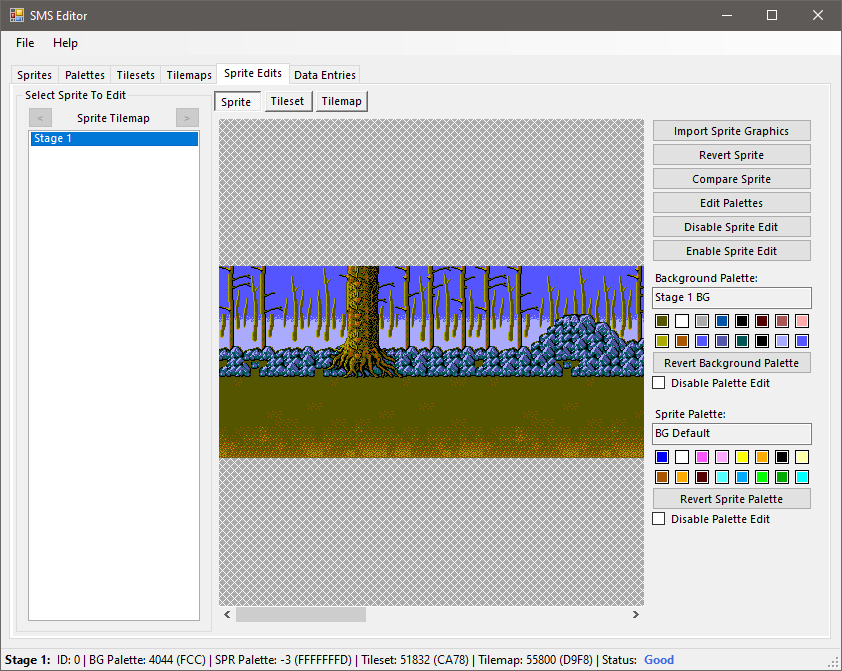Click Import Sprite Graphics button
This screenshot has height=671, width=842.
731,131
